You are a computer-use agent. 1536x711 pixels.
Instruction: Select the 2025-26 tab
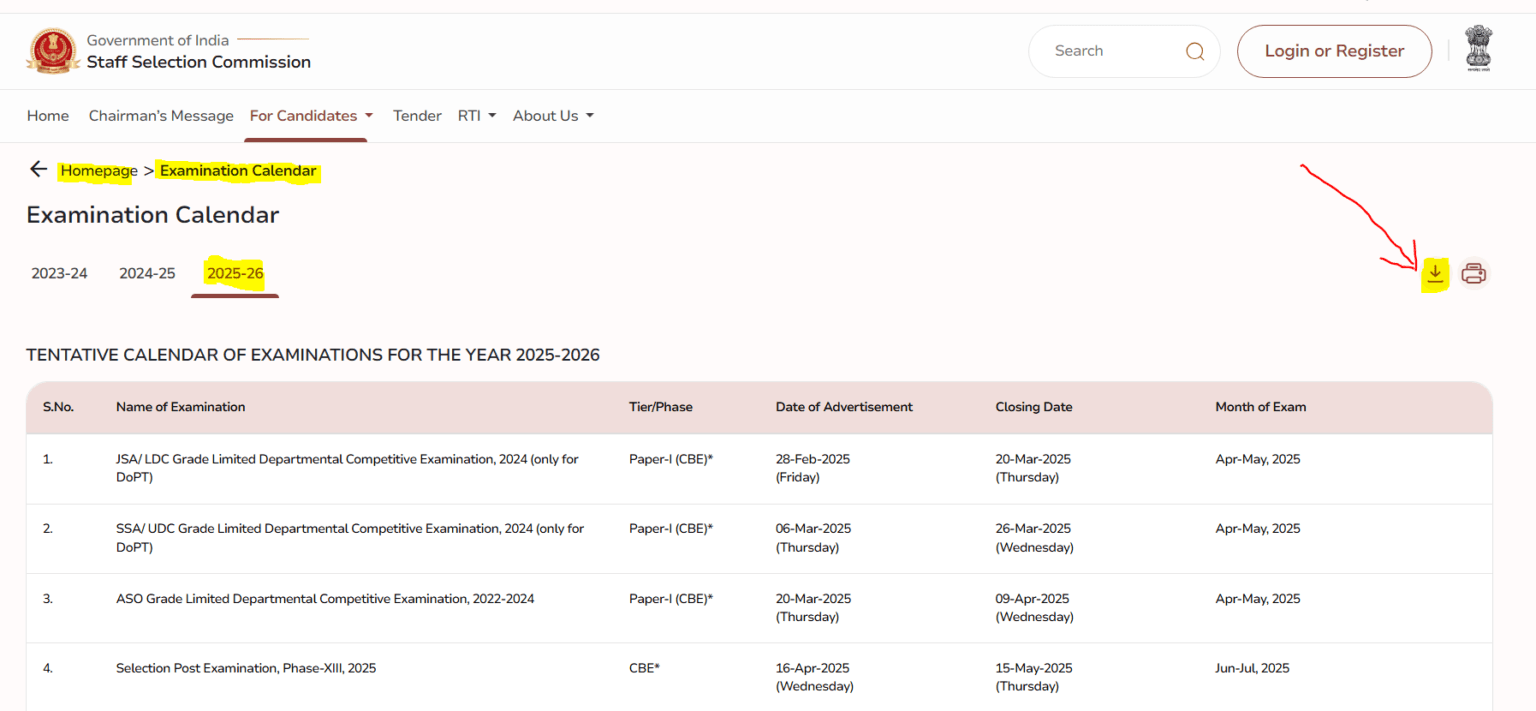[x=235, y=274]
